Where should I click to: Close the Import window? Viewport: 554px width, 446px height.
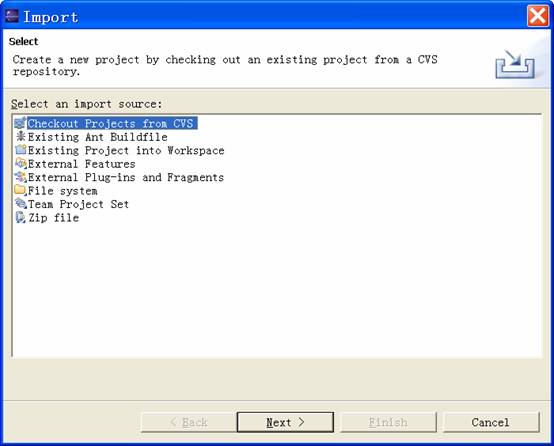tap(537, 16)
